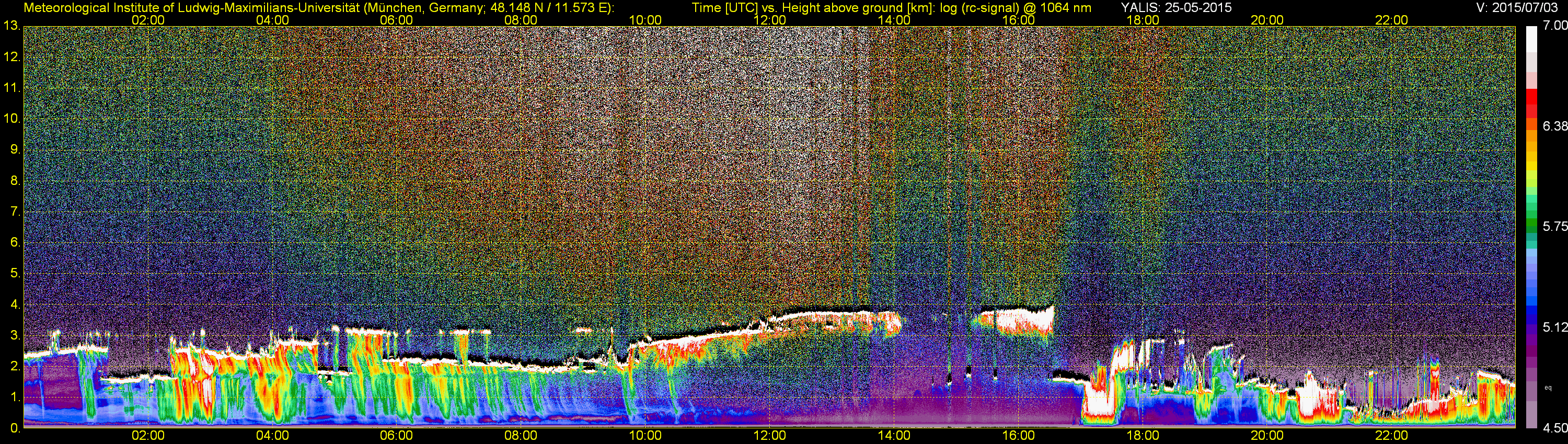1568x444 pixels.
Task: Click the "12:00" label on top time axis
Action: (x=769, y=20)
